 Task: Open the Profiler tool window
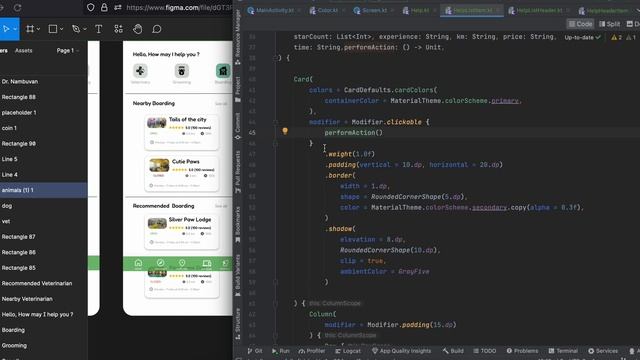pyautogui.click(x=312, y=351)
